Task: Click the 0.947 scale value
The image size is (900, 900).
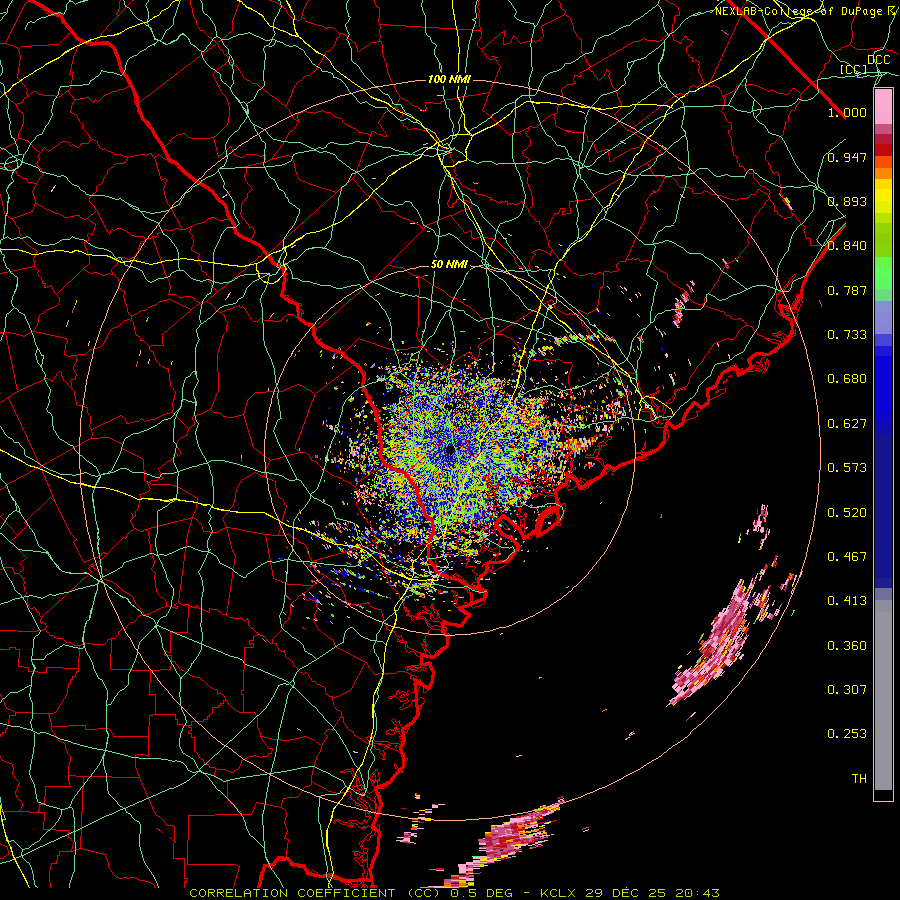Action: tap(847, 157)
